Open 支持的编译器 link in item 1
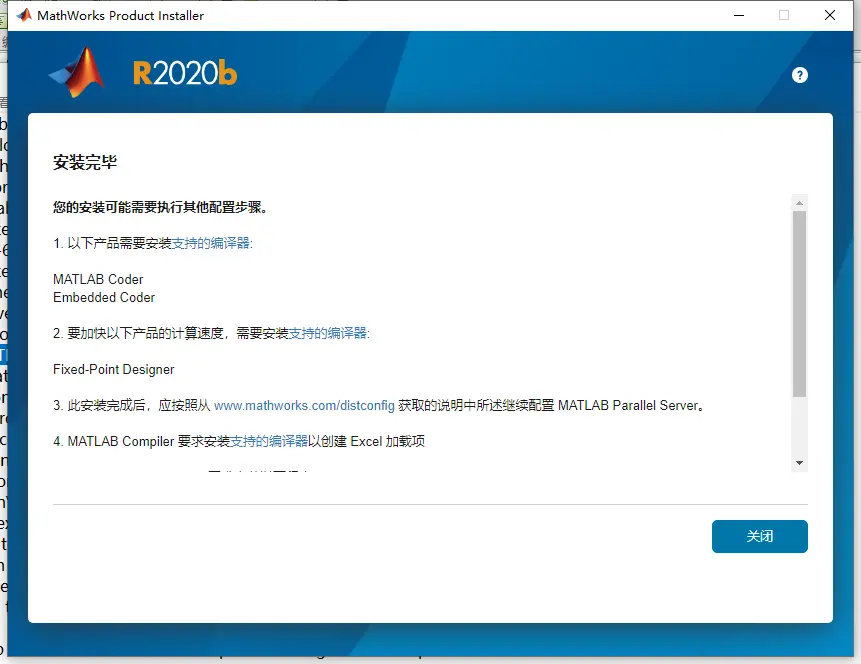 [211, 243]
